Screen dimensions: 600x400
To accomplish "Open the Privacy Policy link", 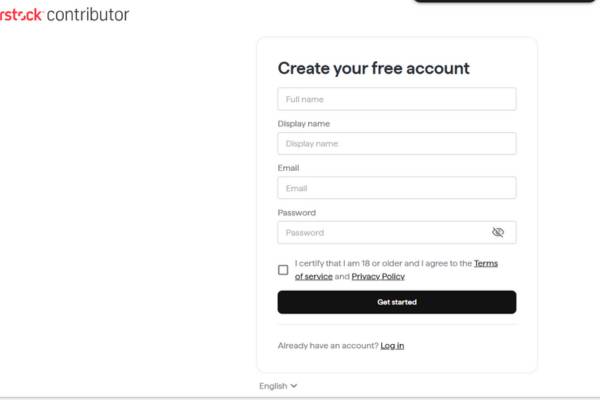I will [x=378, y=276].
